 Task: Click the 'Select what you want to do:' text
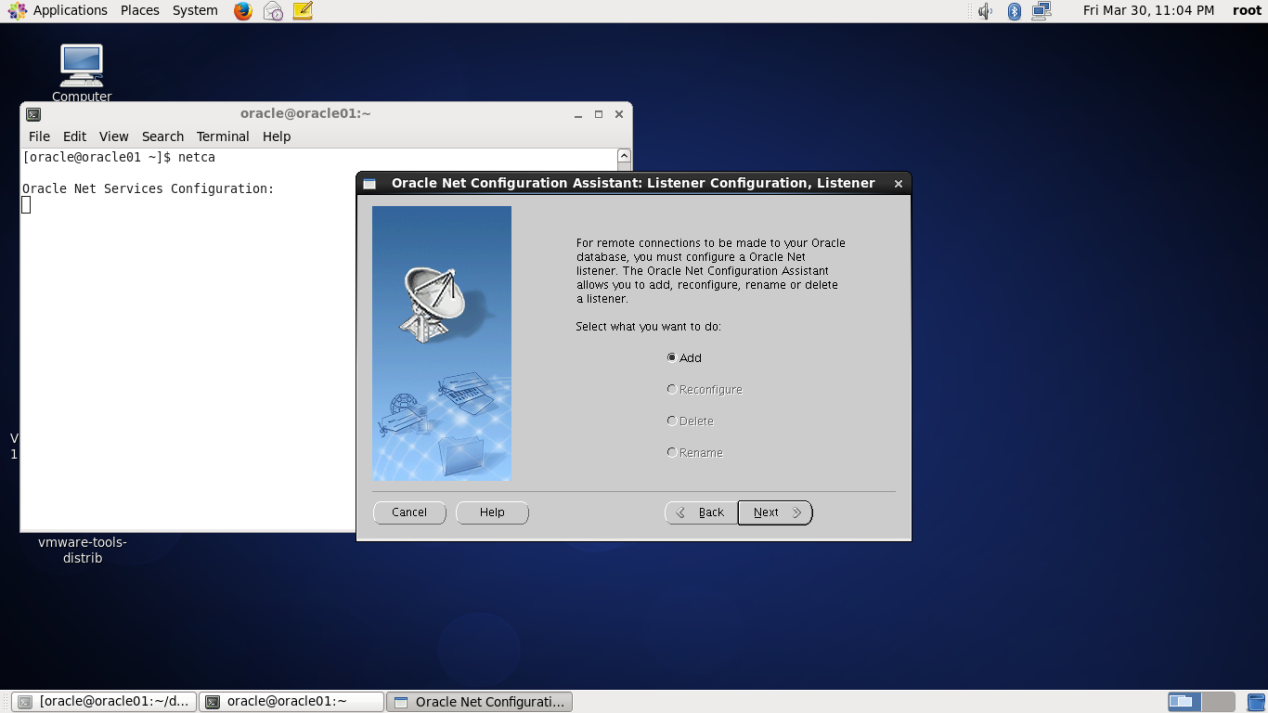point(648,327)
